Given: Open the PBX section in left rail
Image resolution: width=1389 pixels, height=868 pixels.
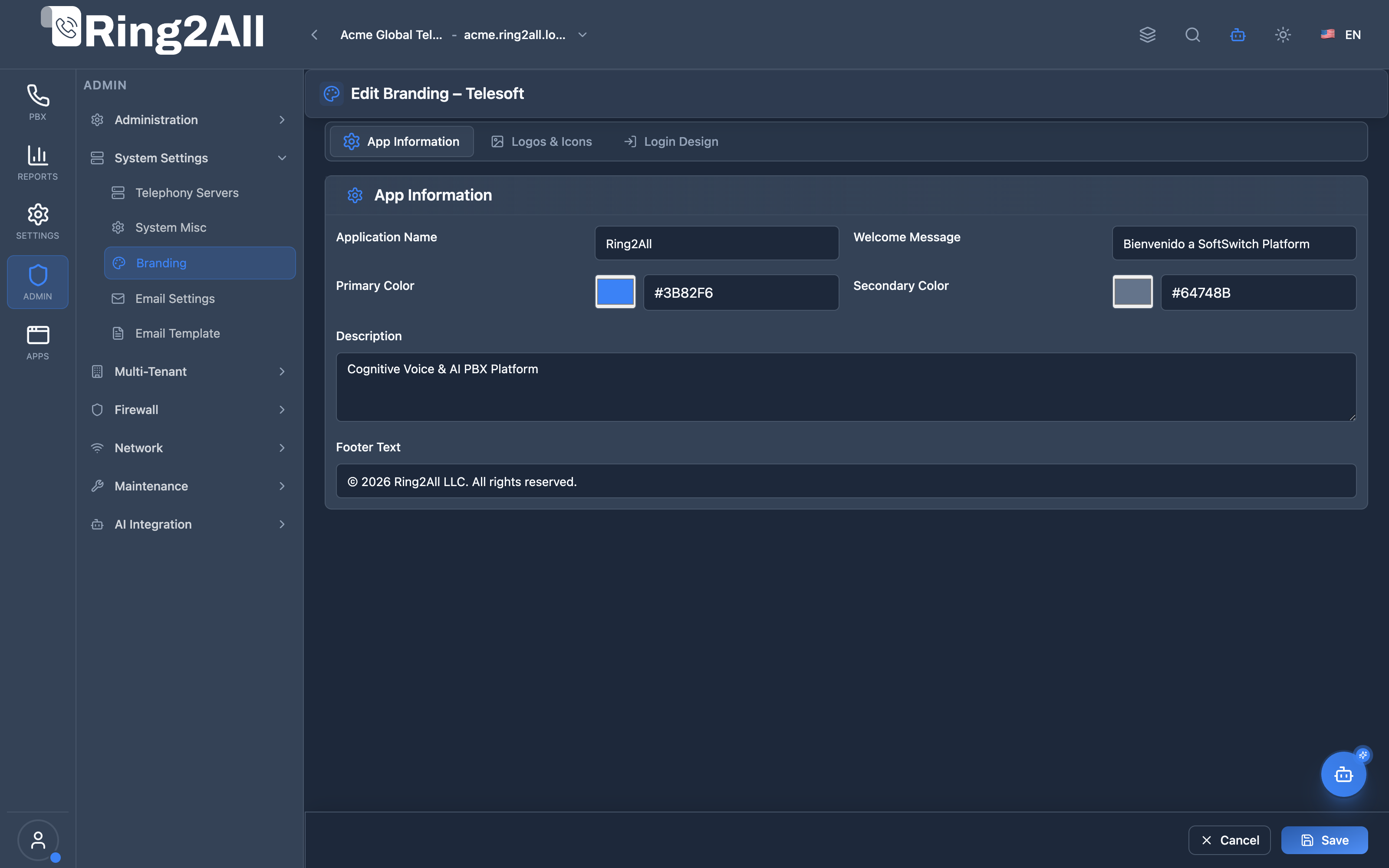Looking at the screenshot, I should (37, 103).
